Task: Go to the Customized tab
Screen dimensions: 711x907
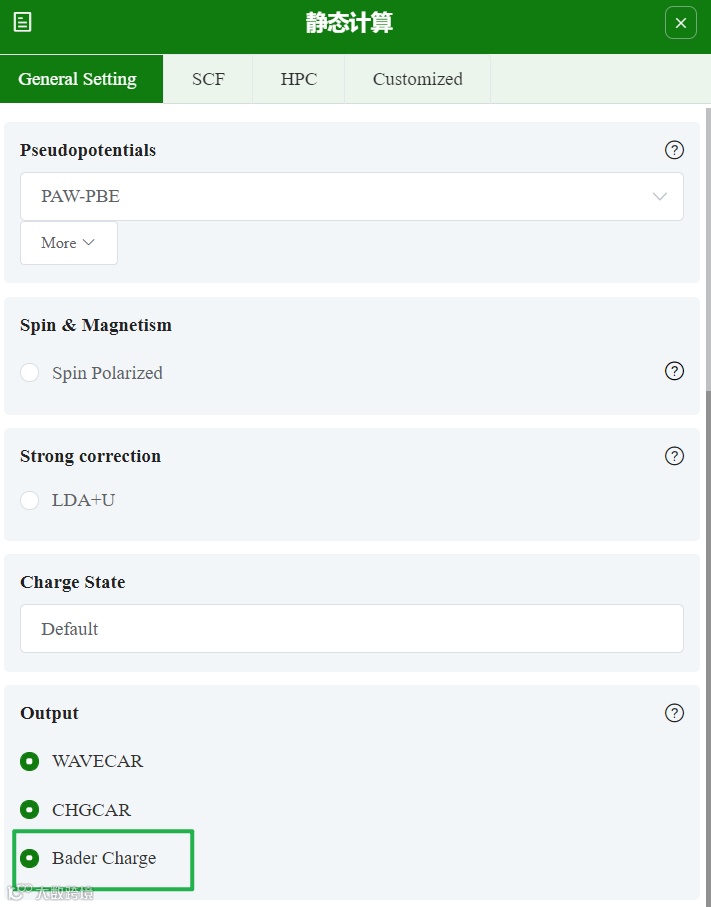Action: [x=417, y=79]
